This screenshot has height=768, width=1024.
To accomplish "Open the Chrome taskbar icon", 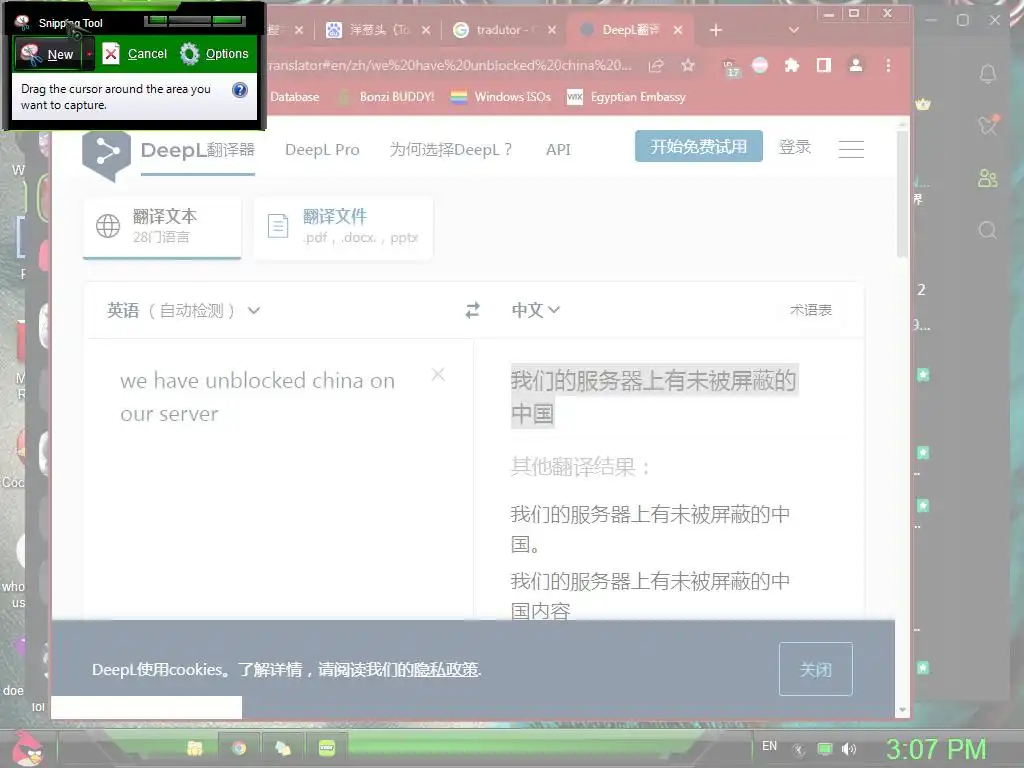I will tap(239, 748).
